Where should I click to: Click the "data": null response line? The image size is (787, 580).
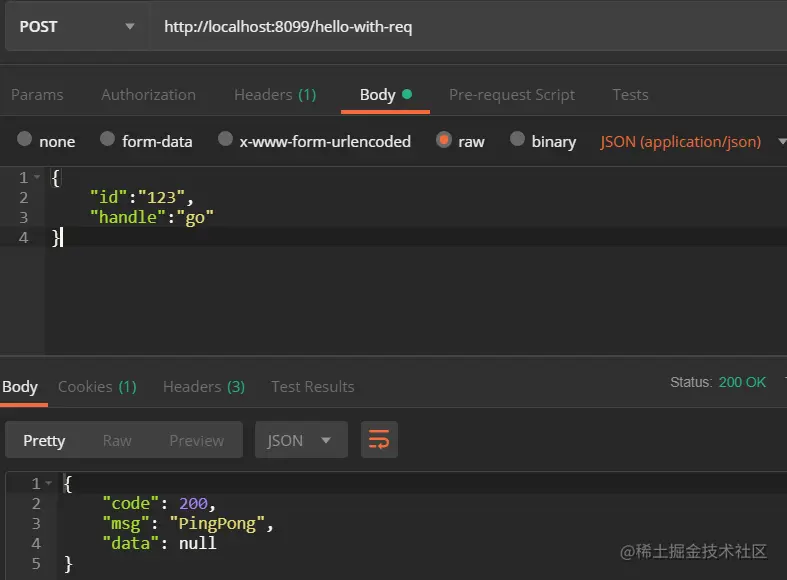point(159,543)
